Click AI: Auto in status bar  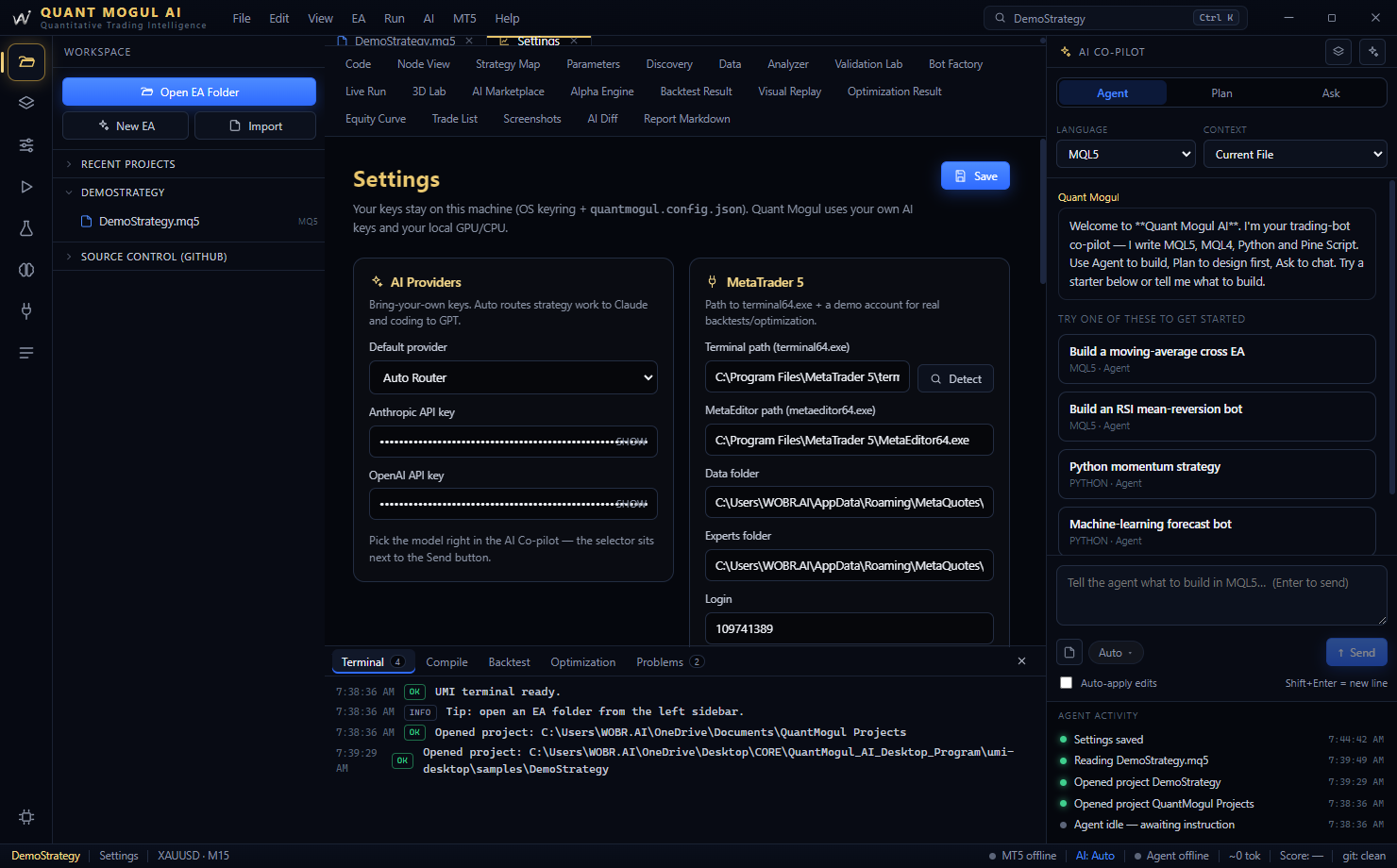click(x=1095, y=856)
